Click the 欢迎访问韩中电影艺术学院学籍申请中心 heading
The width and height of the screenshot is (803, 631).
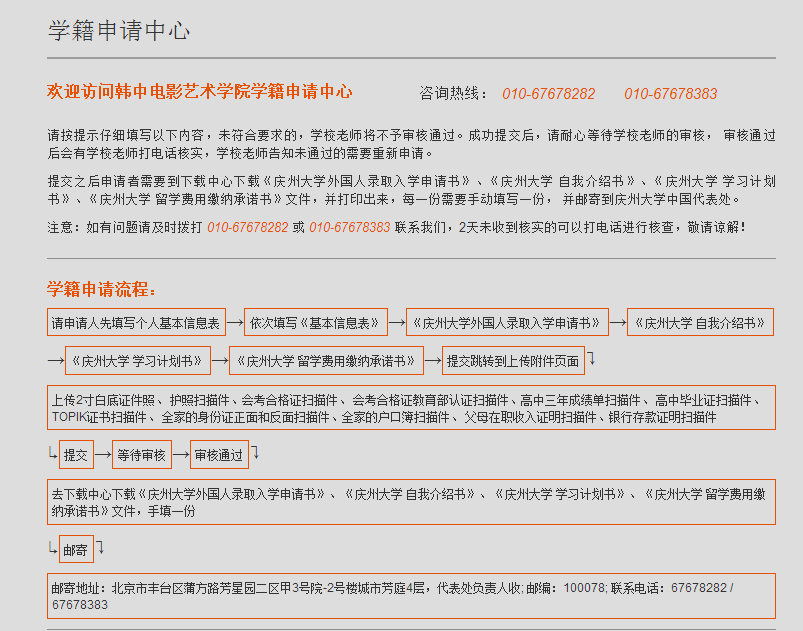coord(200,92)
